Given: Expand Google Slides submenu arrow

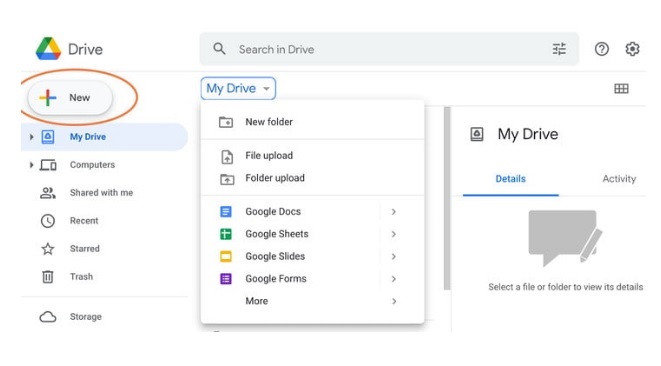Looking at the screenshot, I should [393, 256].
